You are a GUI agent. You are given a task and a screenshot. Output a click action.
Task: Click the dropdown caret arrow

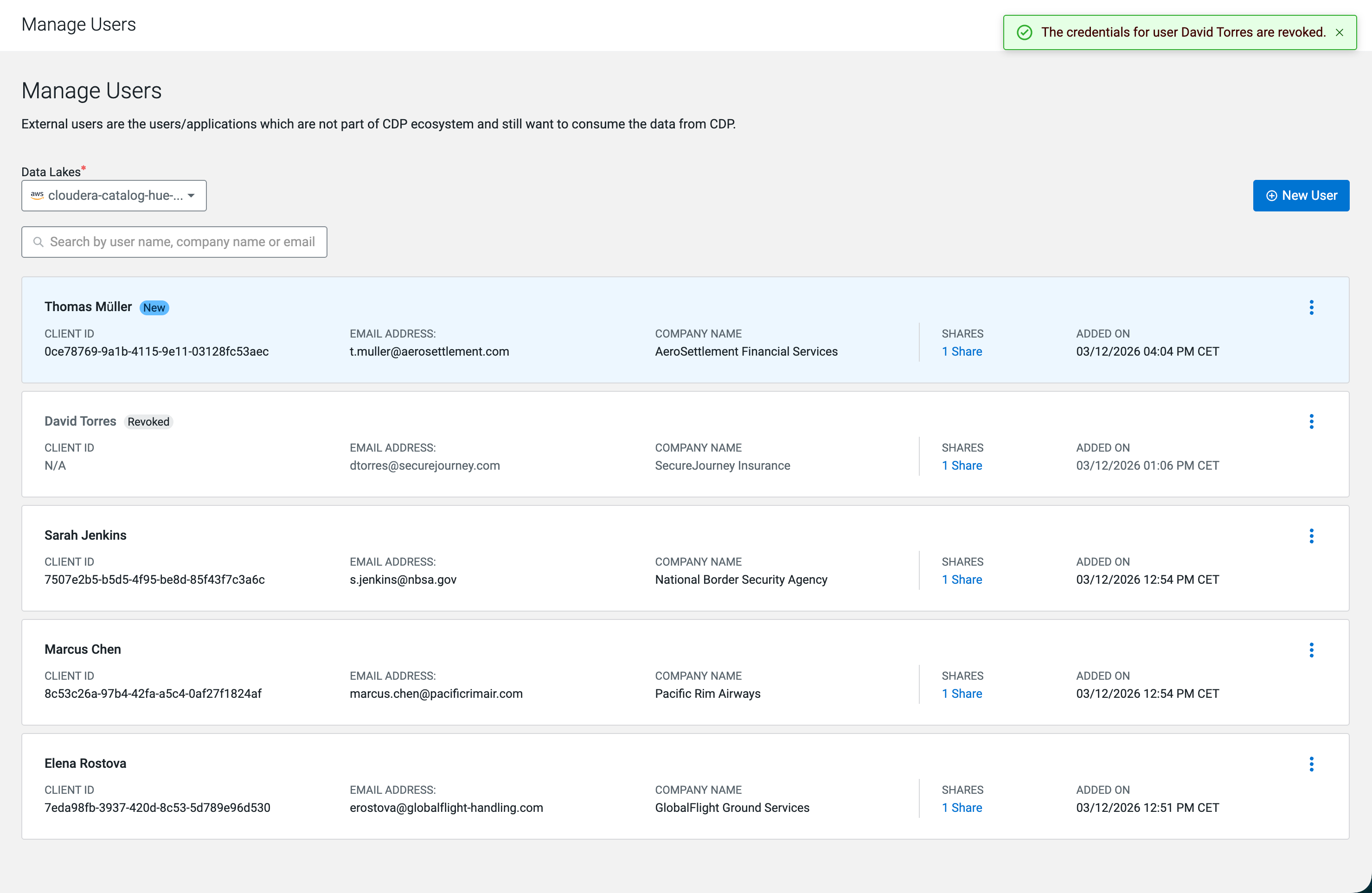pos(192,196)
